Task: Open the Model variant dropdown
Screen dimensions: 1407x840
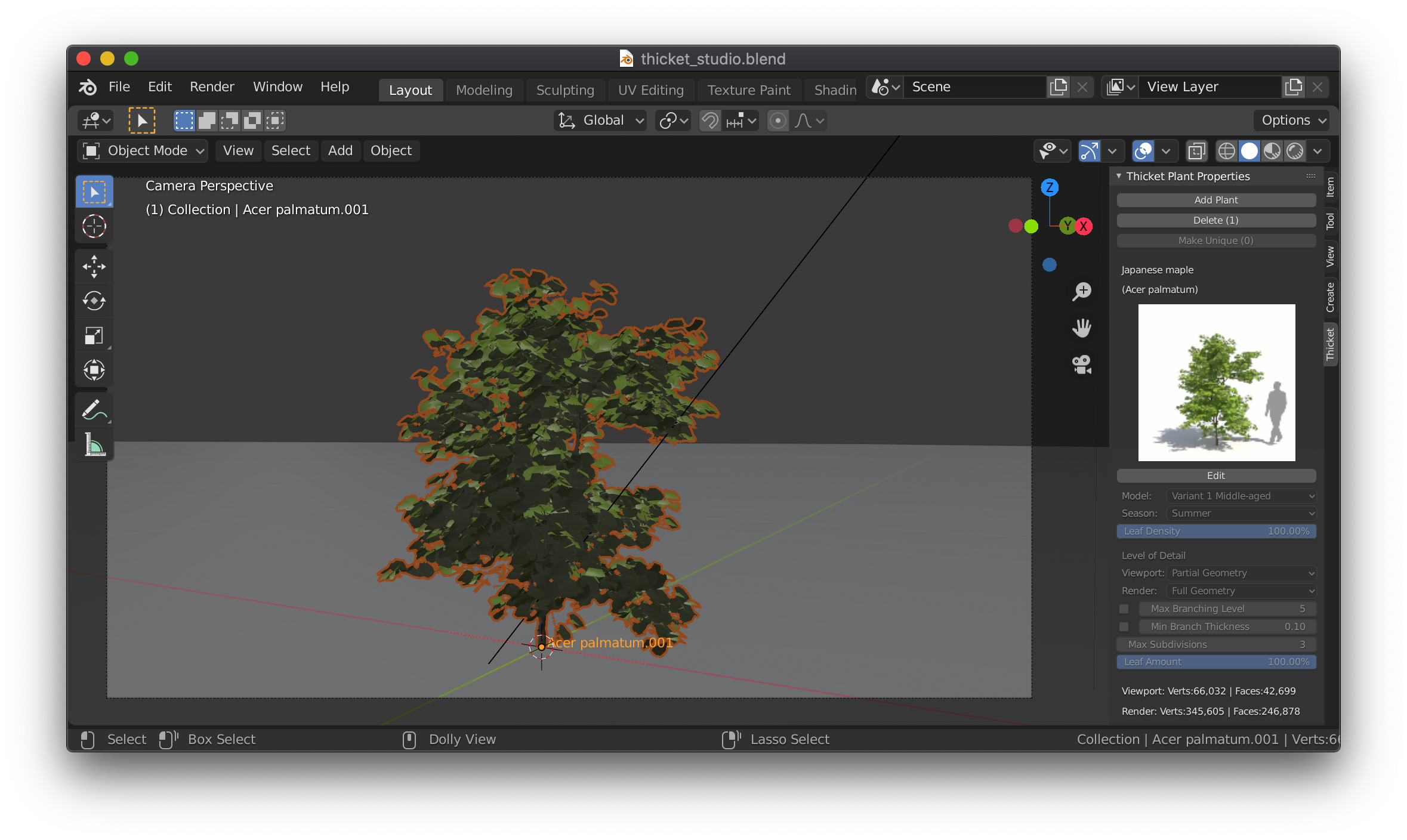Action: 1240,494
